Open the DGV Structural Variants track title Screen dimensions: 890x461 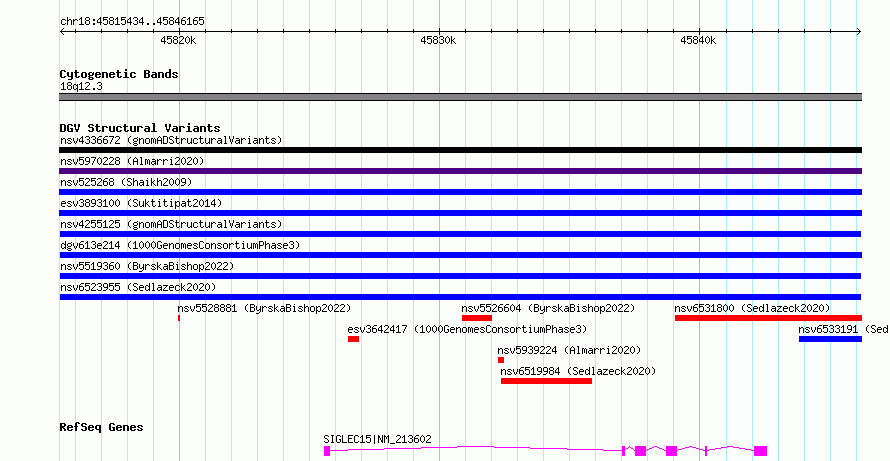point(140,128)
